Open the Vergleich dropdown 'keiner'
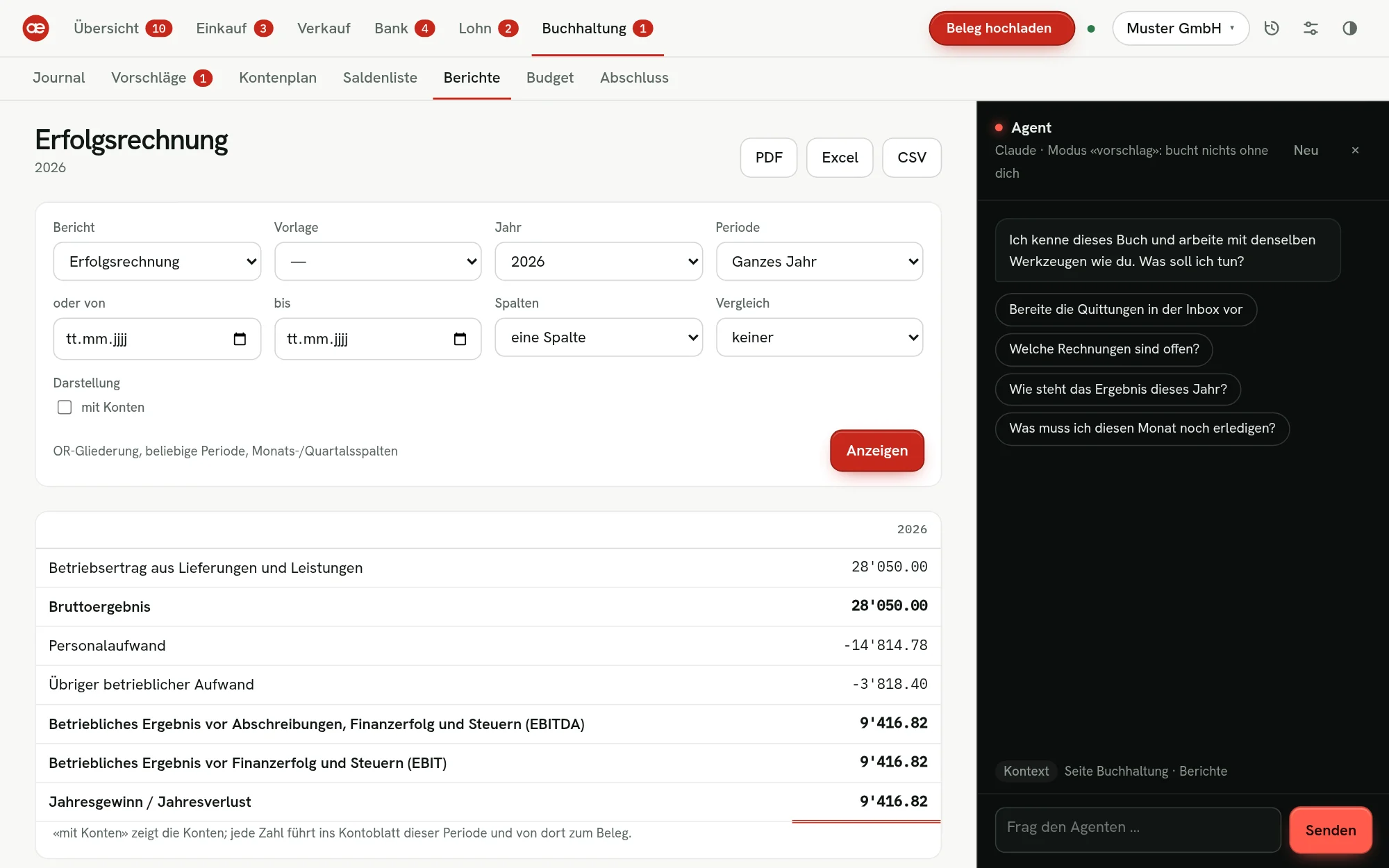Viewport: 1389px width, 868px height. click(x=820, y=337)
